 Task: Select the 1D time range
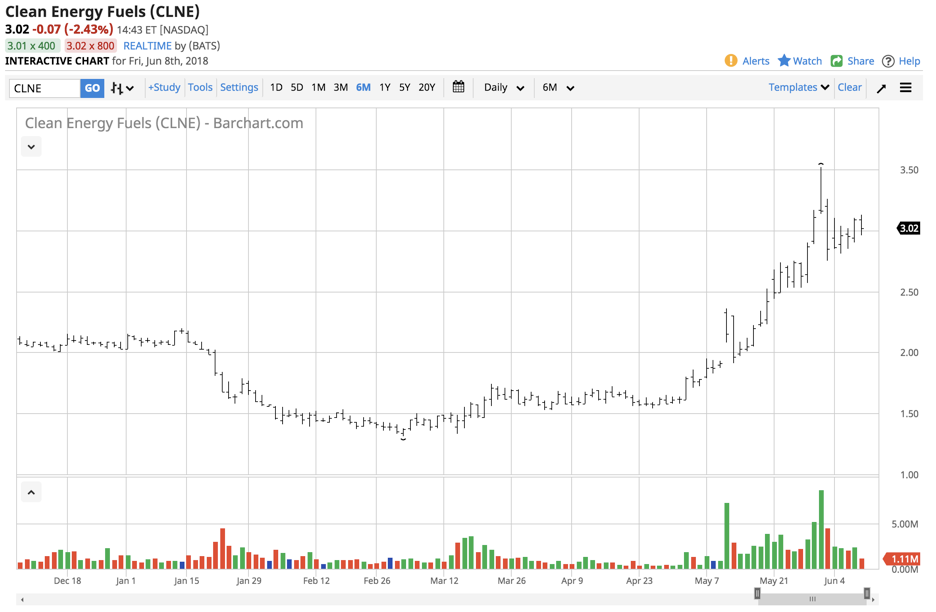[276, 87]
